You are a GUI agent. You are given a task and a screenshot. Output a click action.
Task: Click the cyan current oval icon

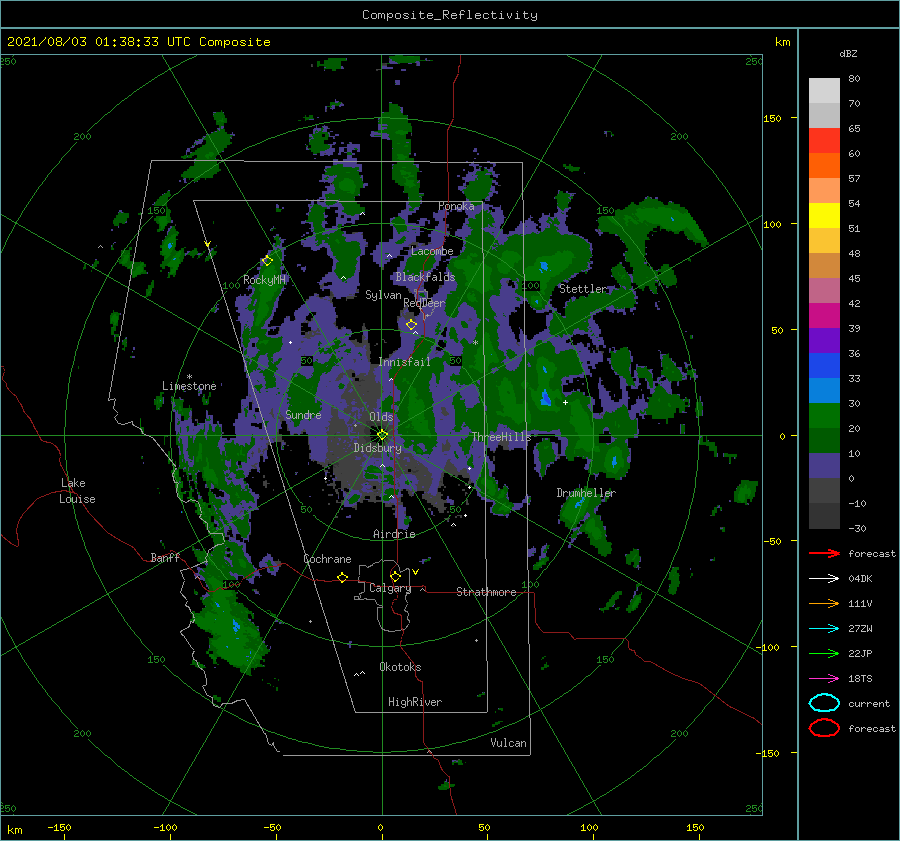(x=824, y=703)
